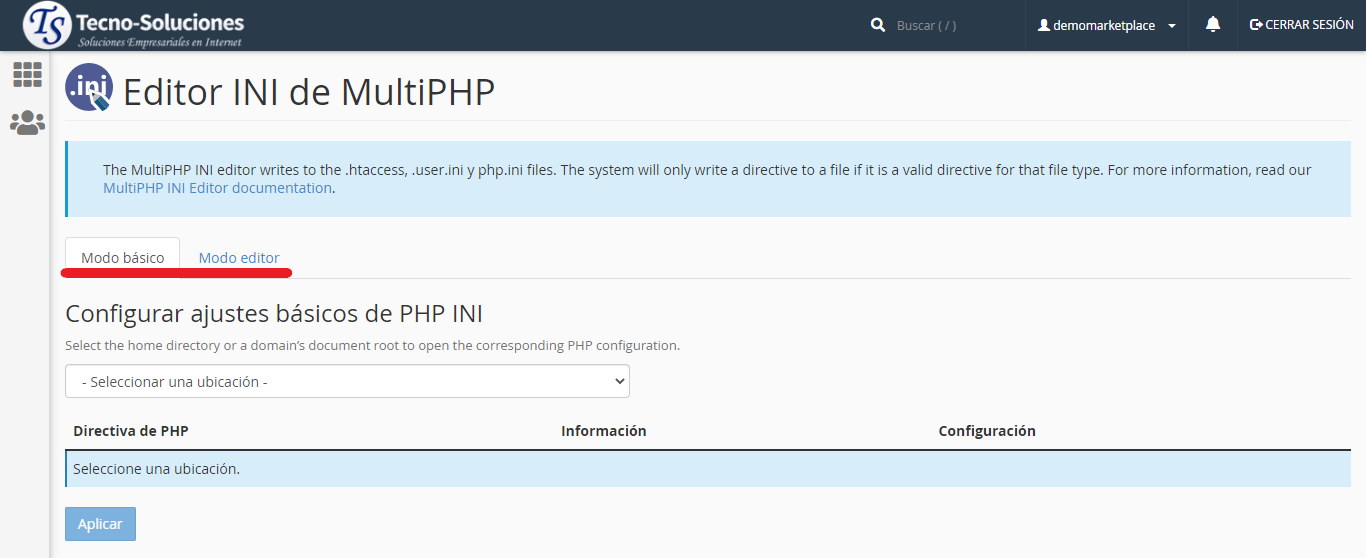Click the .ini MultiPHP page icon
This screenshot has width=1366, height=558.
pos(88,88)
